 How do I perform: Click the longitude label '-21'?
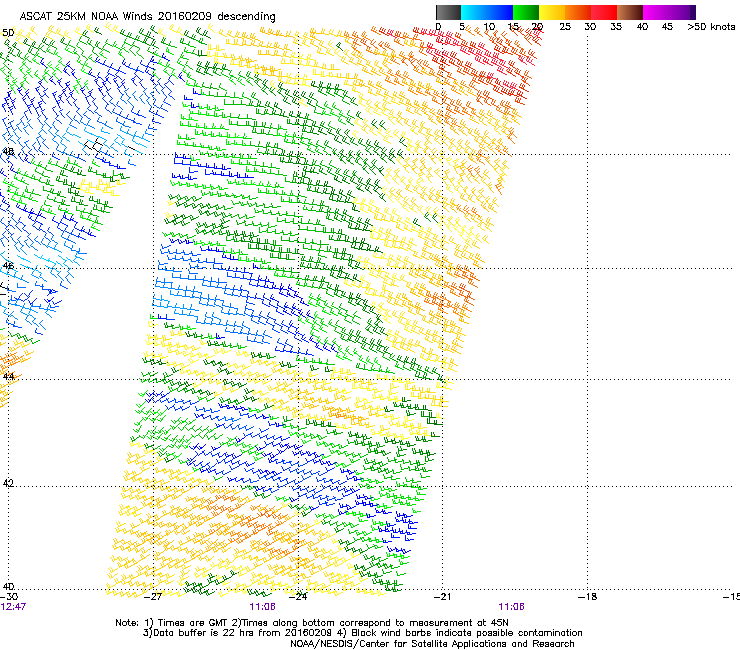click(x=443, y=597)
